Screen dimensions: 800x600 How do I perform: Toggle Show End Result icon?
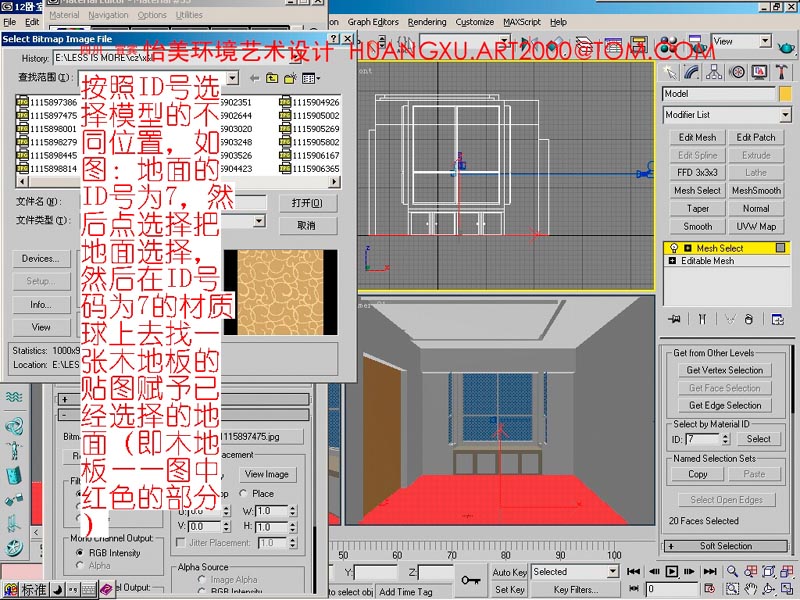703,319
